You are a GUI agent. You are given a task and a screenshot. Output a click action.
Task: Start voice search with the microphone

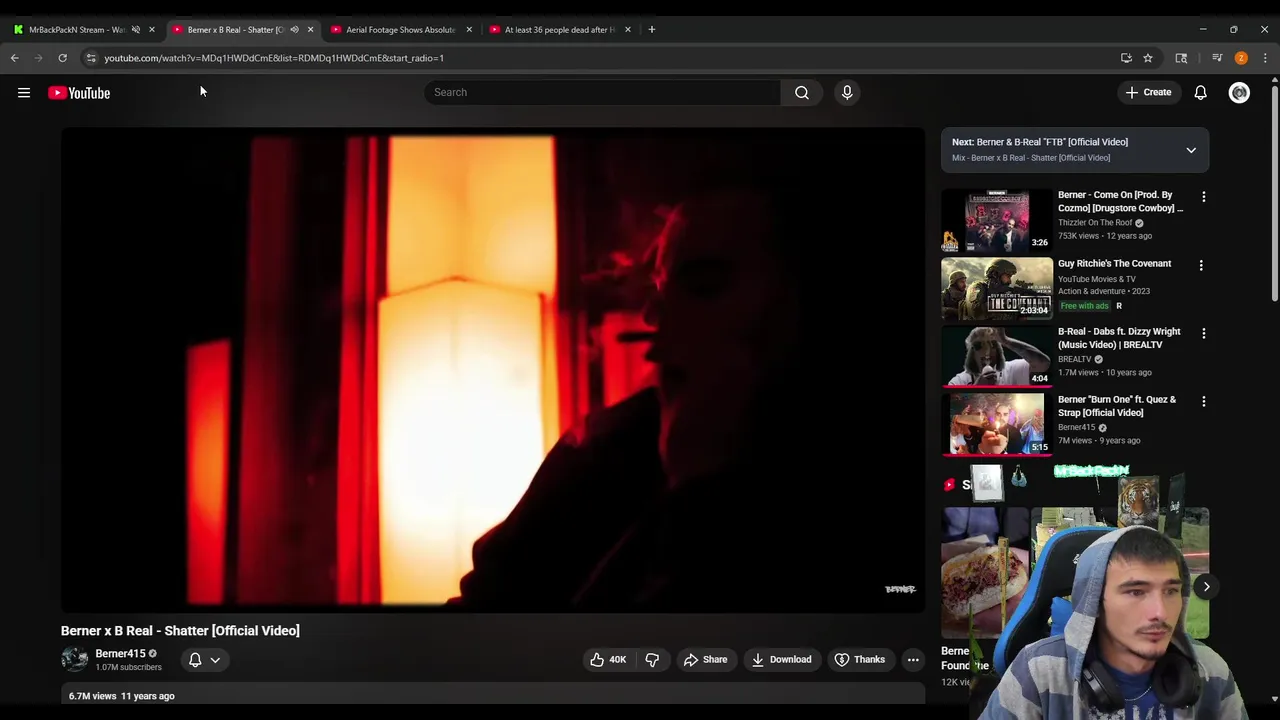(847, 92)
